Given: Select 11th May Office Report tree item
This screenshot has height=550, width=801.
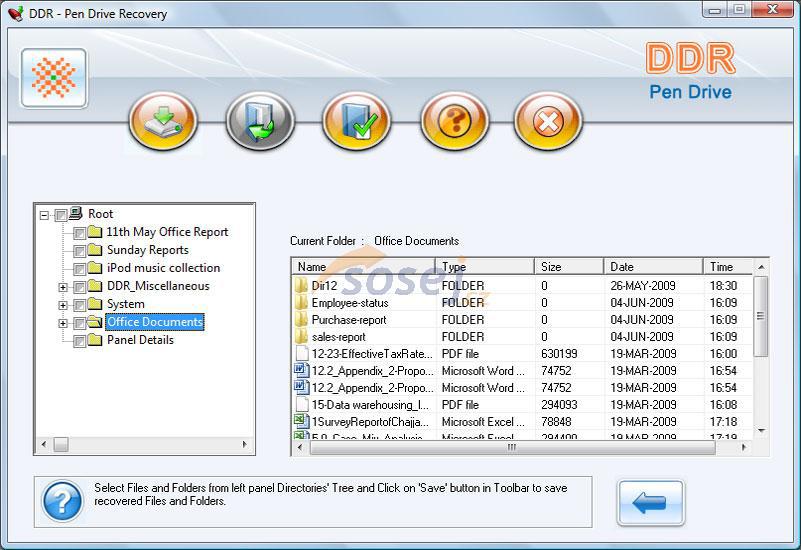Looking at the screenshot, I should coord(168,232).
